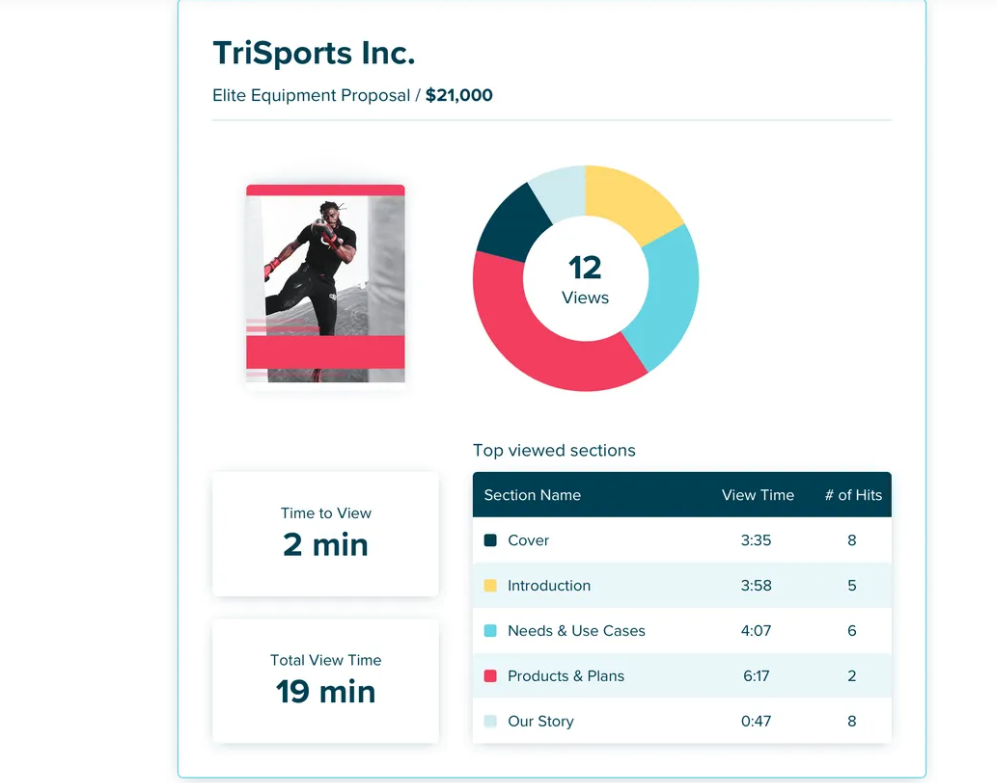997x783 pixels.
Task: Click the hits count 6 for Needs & Use Cases
Action: (x=852, y=630)
